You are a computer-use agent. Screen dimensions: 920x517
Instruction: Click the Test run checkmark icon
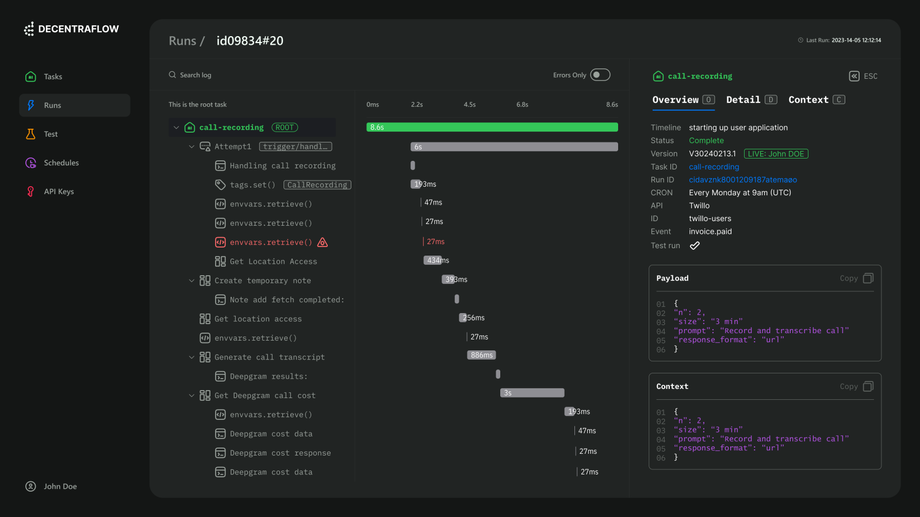(695, 245)
